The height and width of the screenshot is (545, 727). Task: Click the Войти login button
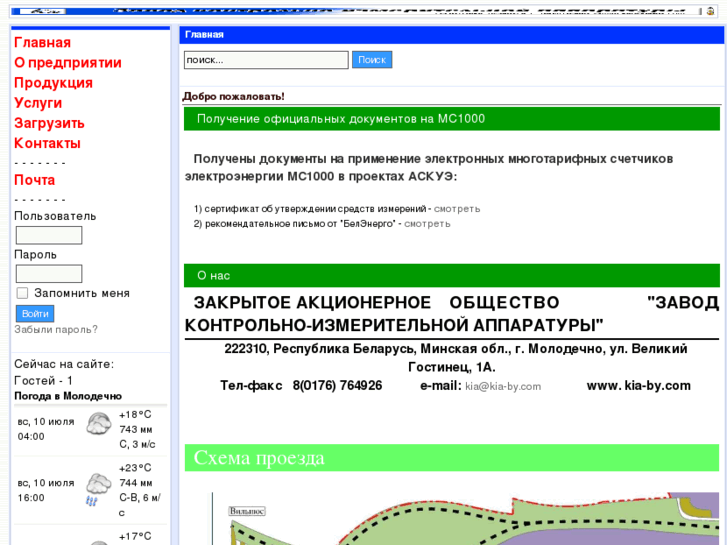35,314
